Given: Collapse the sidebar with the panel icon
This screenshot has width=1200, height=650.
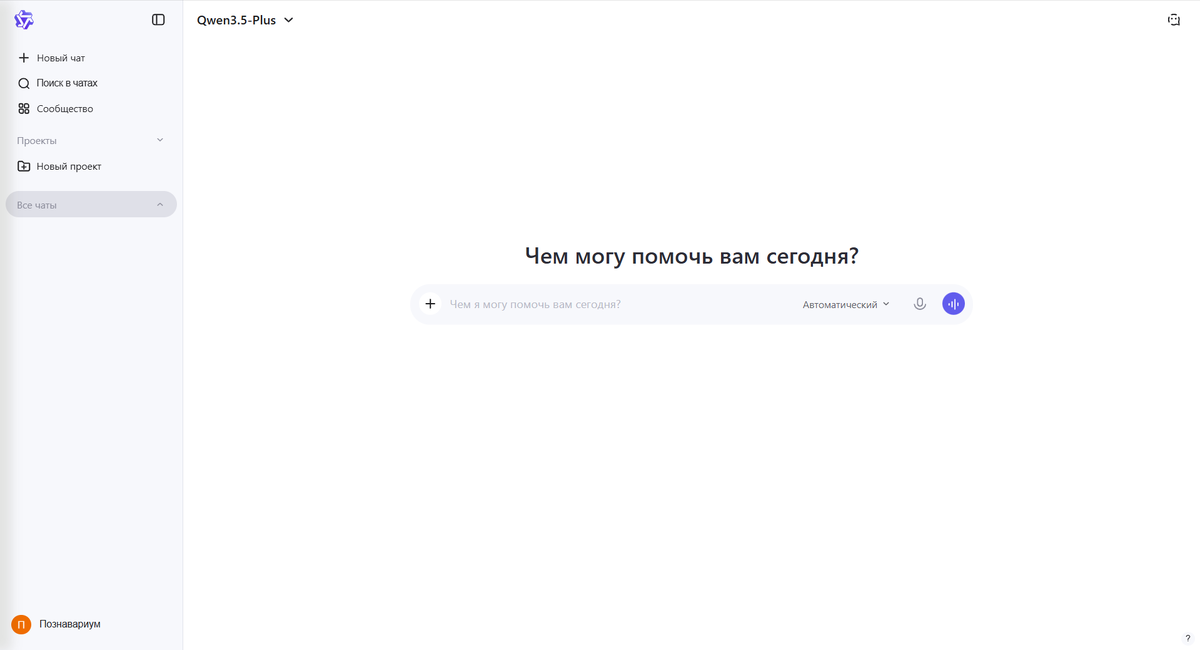Looking at the screenshot, I should (x=158, y=19).
